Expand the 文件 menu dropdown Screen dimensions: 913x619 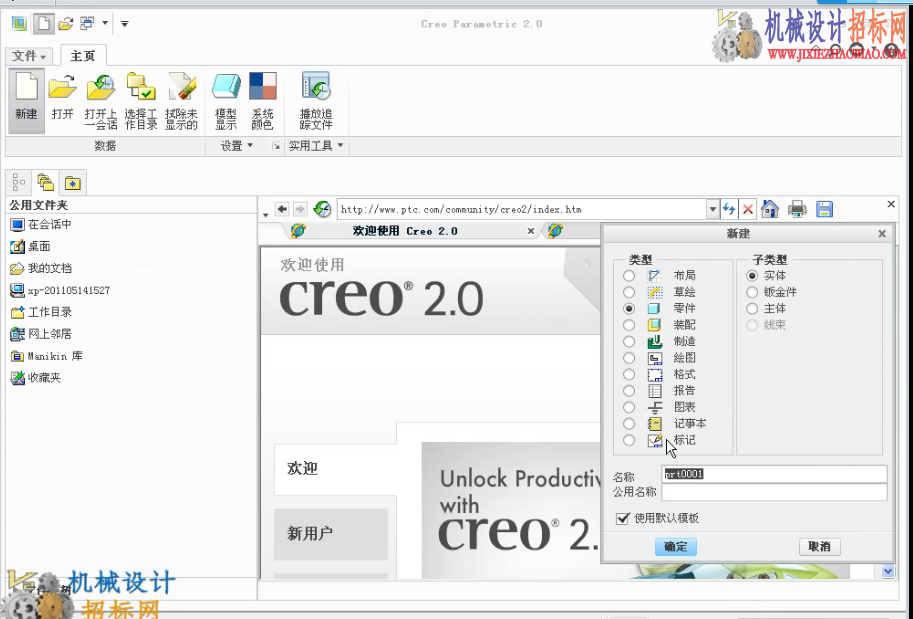(x=29, y=56)
